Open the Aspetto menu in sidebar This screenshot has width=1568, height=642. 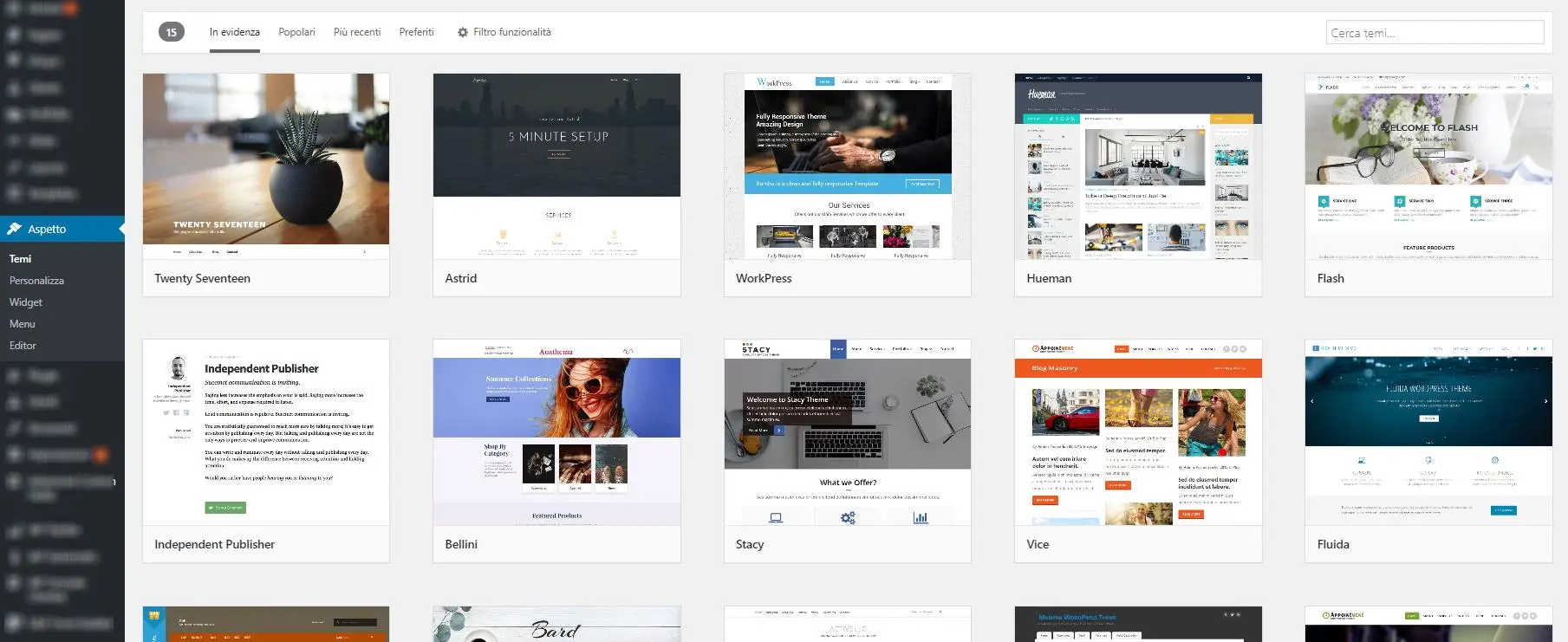[62, 229]
